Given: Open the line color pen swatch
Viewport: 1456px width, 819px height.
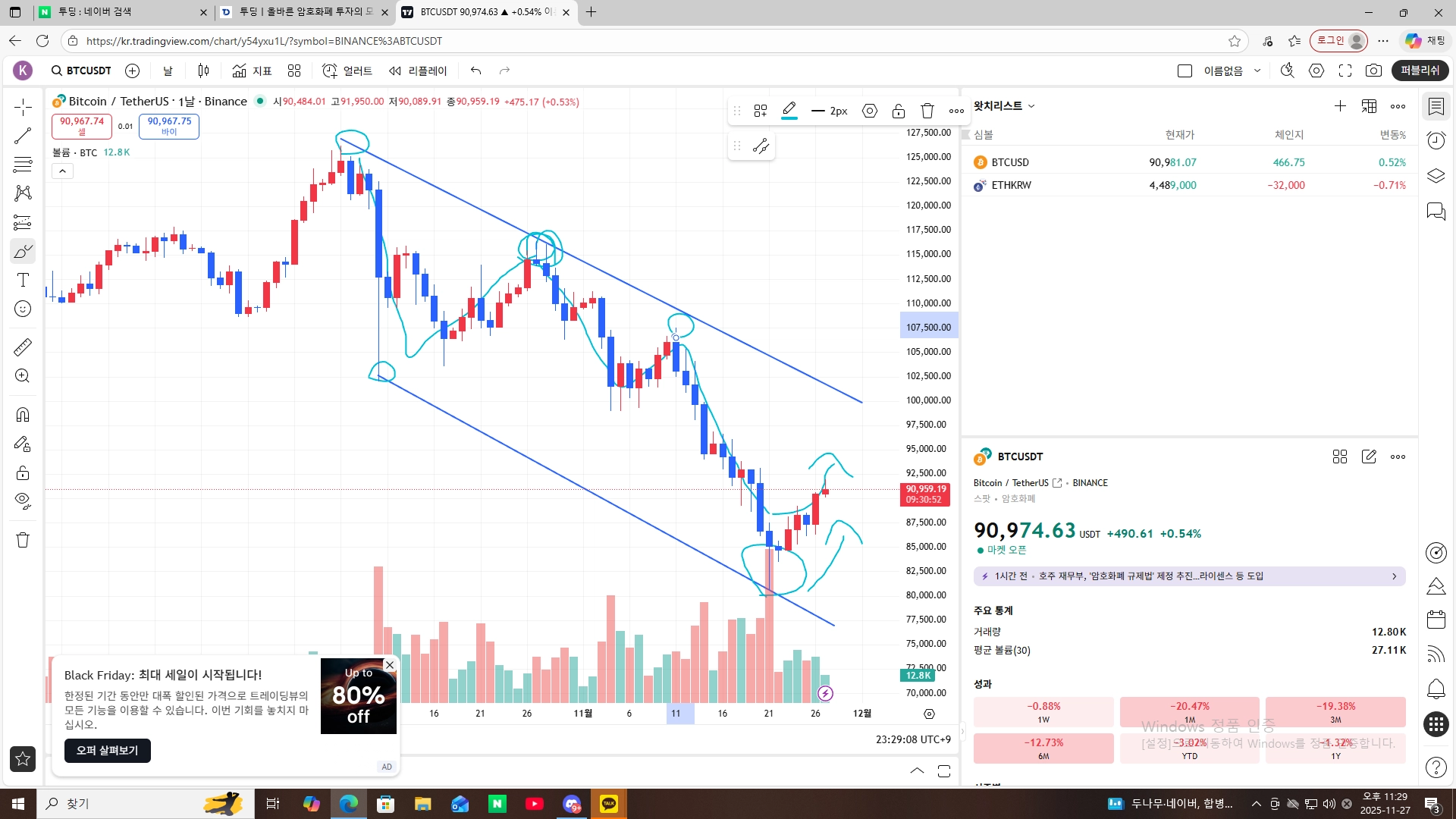Looking at the screenshot, I should click(789, 111).
